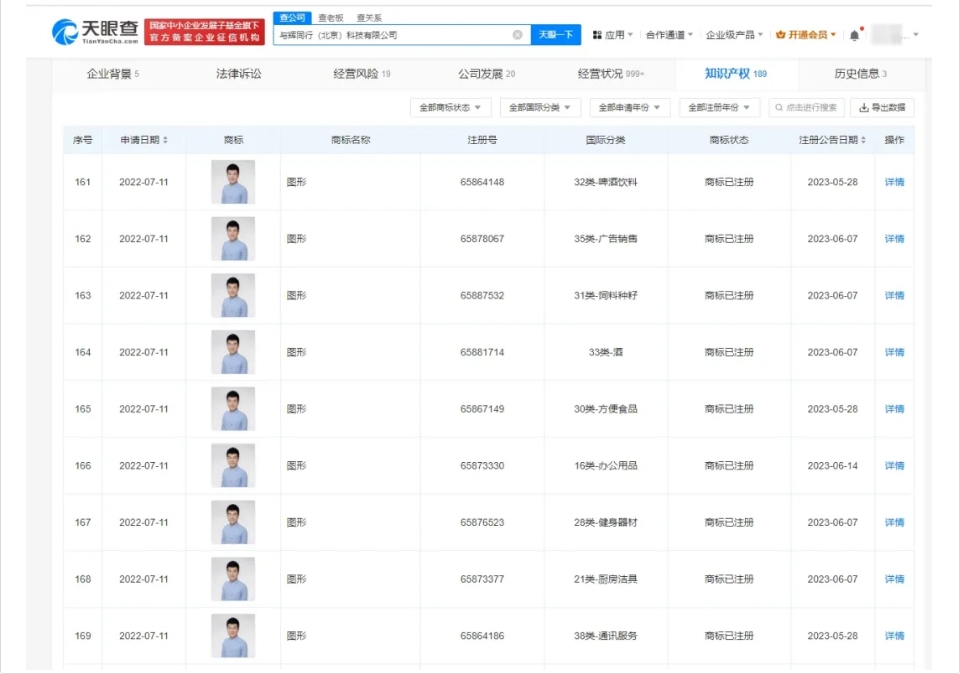Click the TianYanCha logo
Screen dimensions: 960x674
click(x=96, y=32)
